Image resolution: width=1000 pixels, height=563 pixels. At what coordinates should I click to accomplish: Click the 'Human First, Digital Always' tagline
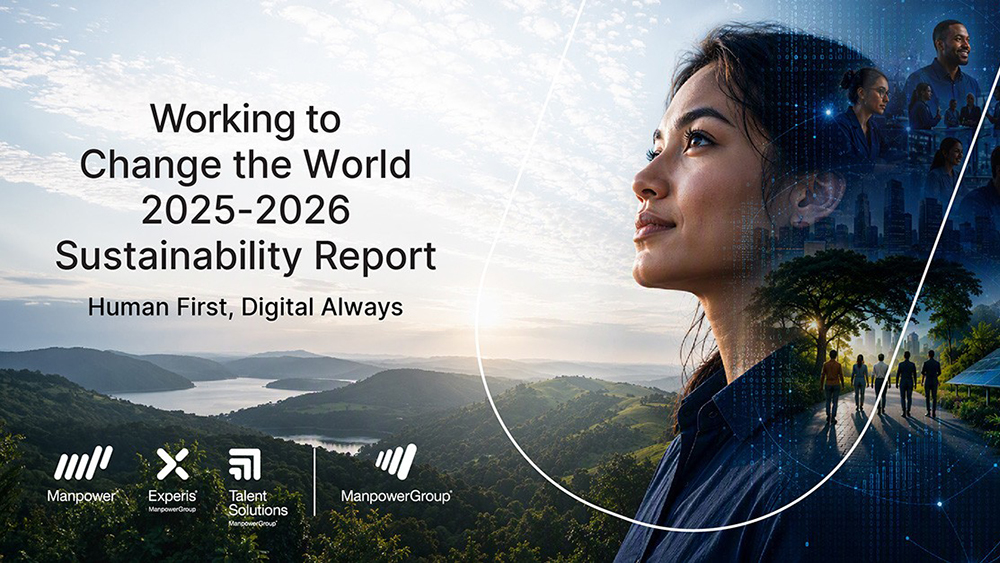point(246,307)
